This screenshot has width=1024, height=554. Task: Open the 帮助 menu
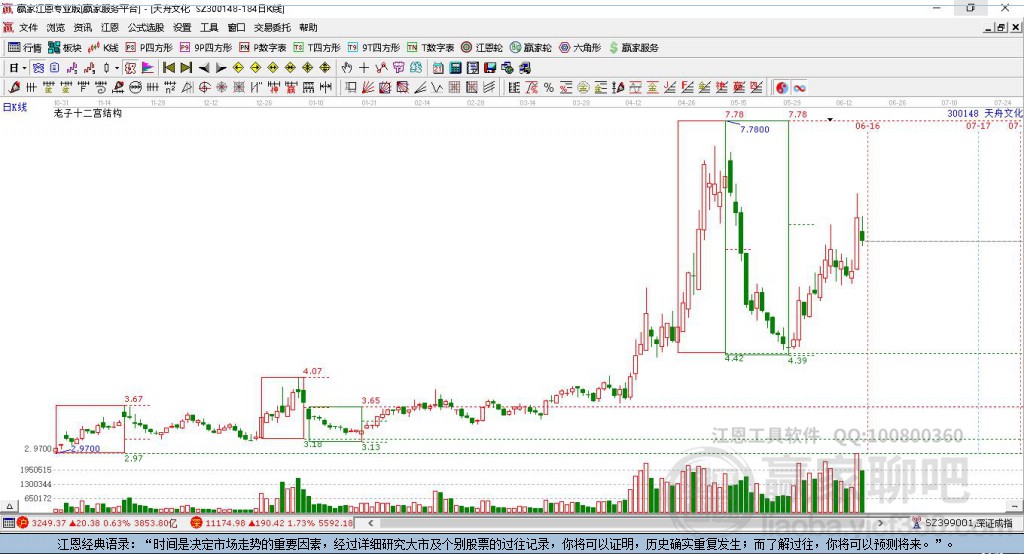(308, 27)
